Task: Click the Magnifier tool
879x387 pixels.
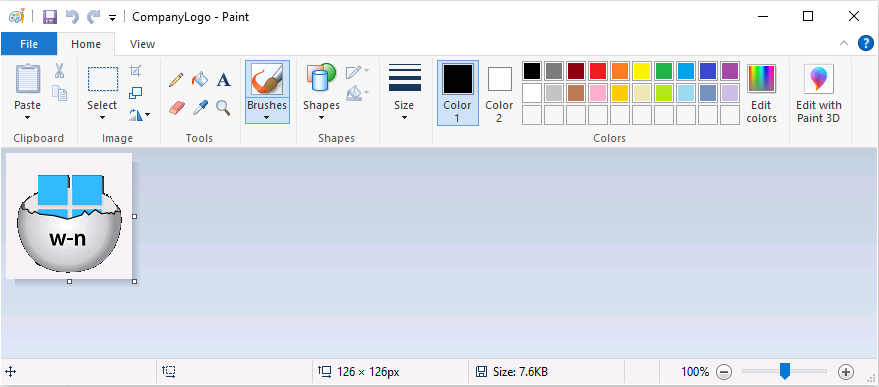Action: coord(224,108)
